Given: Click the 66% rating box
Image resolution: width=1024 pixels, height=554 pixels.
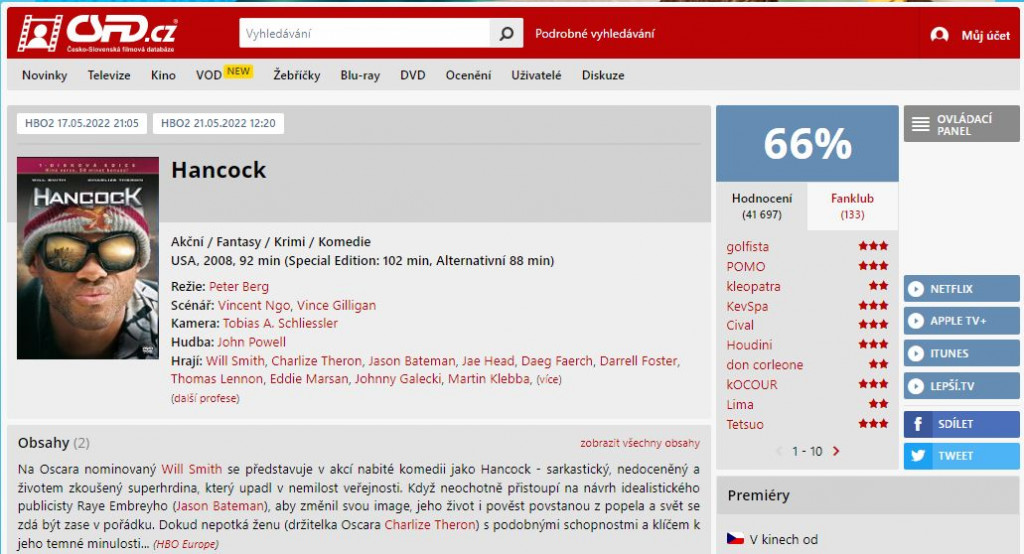Looking at the screenshot, I should (807, 144).
